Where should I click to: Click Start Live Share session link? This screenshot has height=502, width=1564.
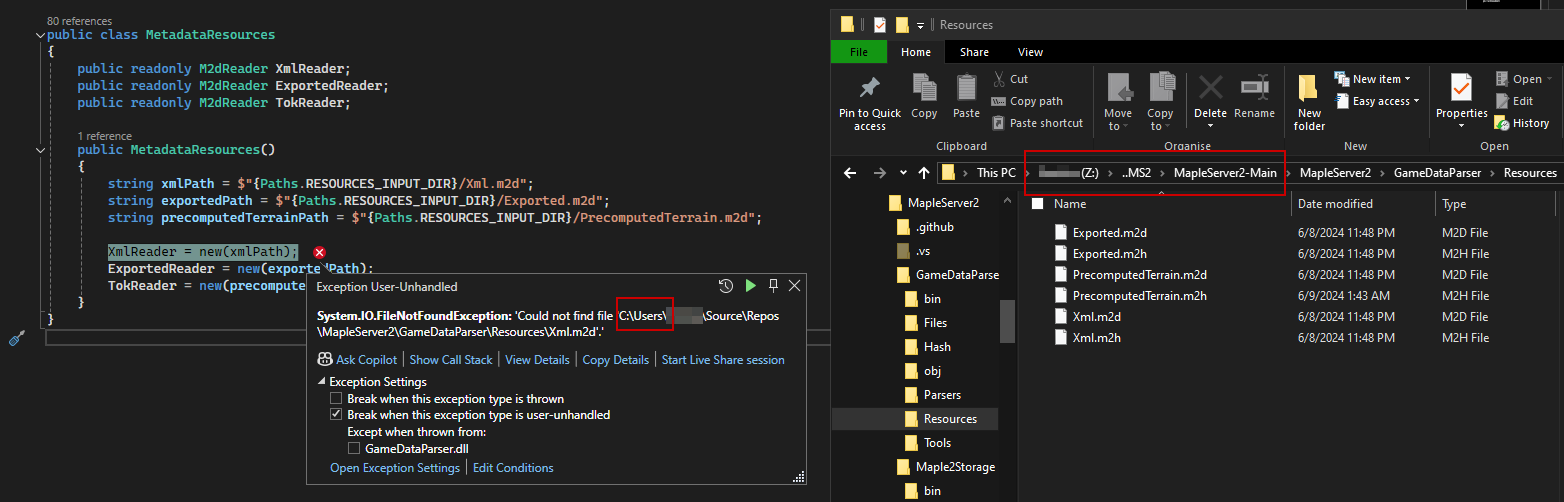point(723,359)
